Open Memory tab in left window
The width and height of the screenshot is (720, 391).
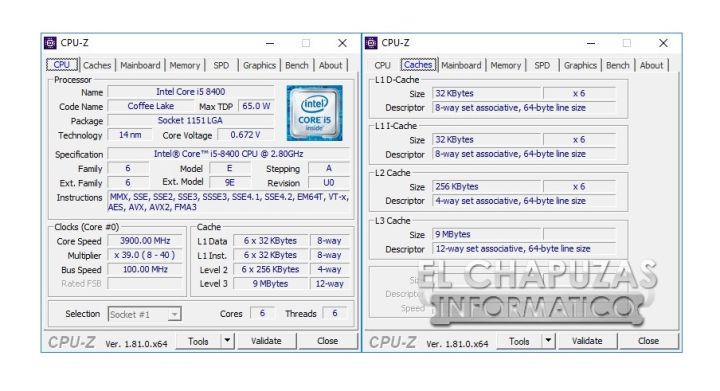tap(185, 65)
